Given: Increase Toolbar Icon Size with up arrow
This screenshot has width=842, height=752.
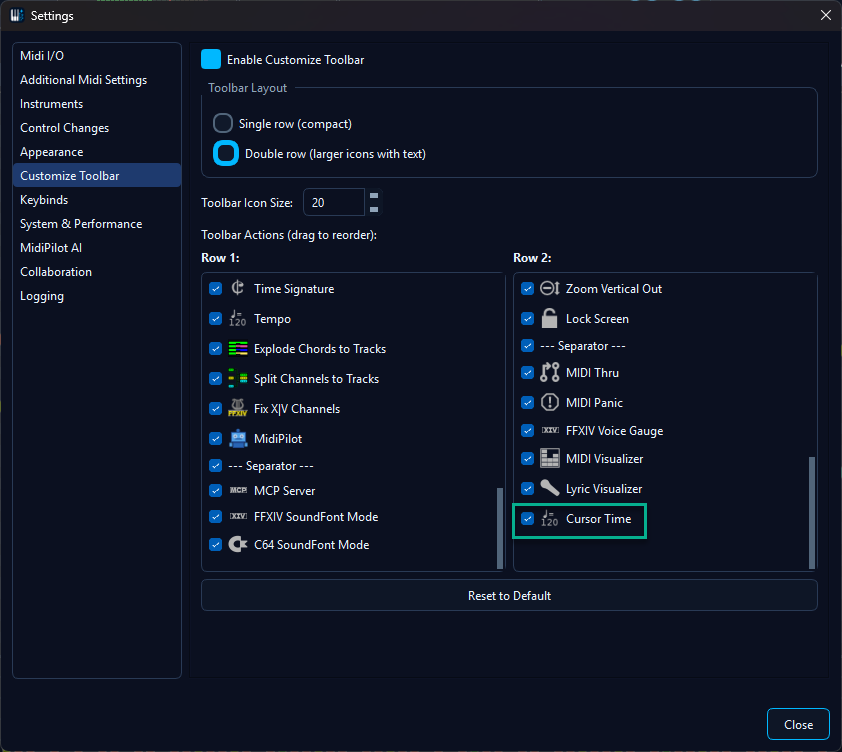Looking at the screenshot, I should pos(374,196).
